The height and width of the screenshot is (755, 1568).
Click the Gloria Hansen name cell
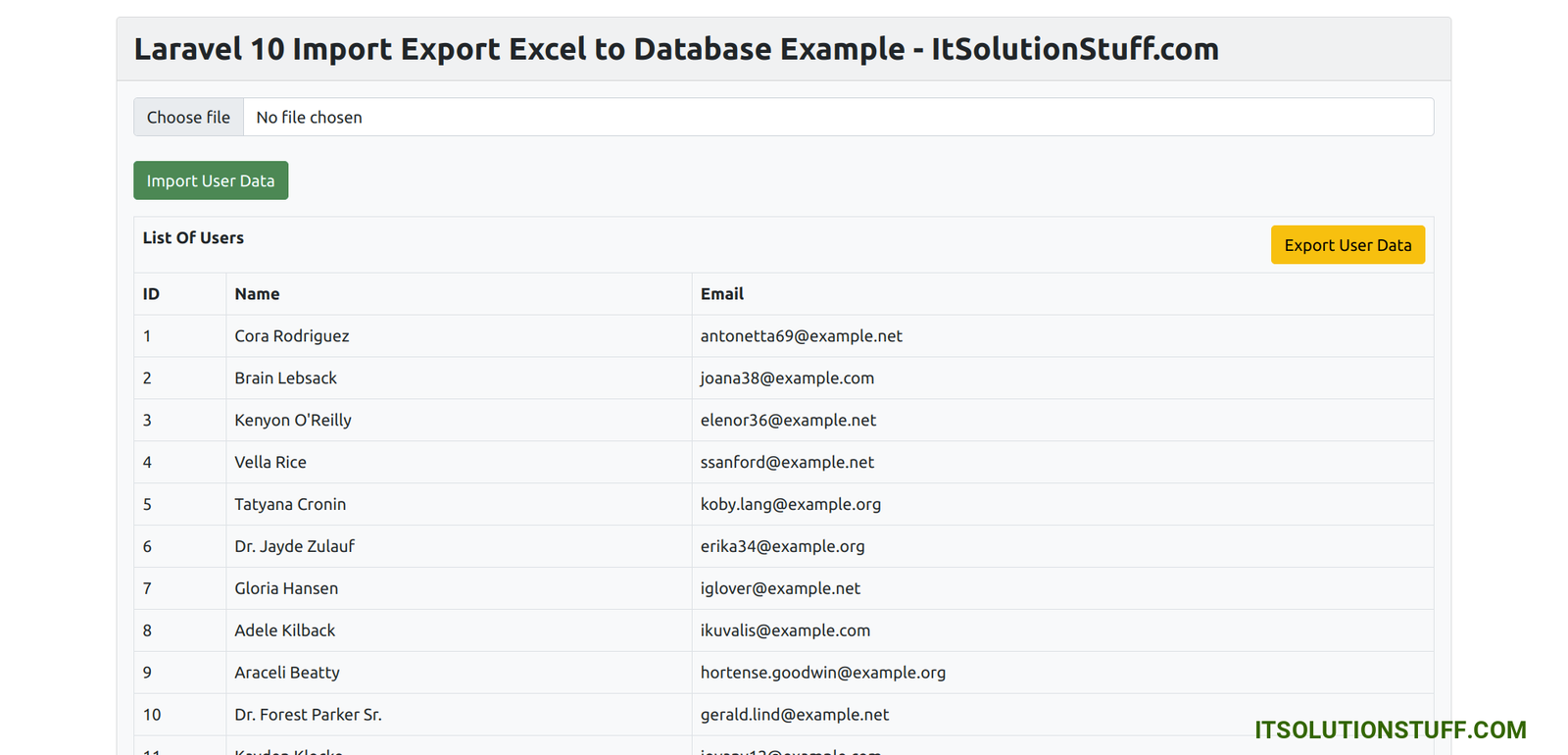coord(286,589)
